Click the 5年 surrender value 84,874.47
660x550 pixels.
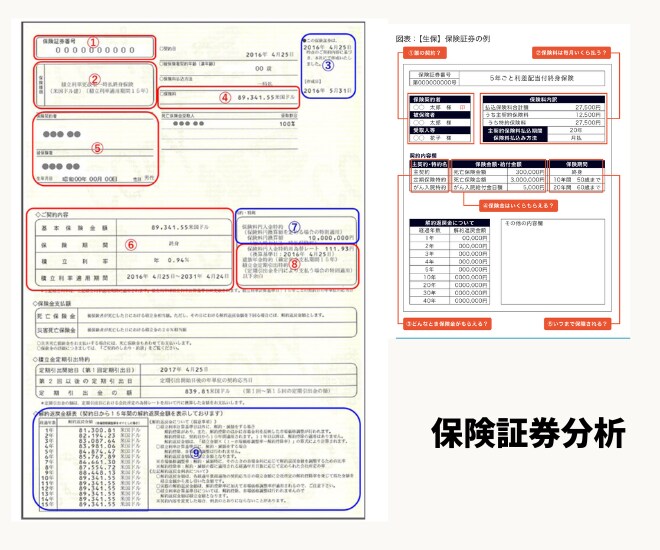(97, 452)
